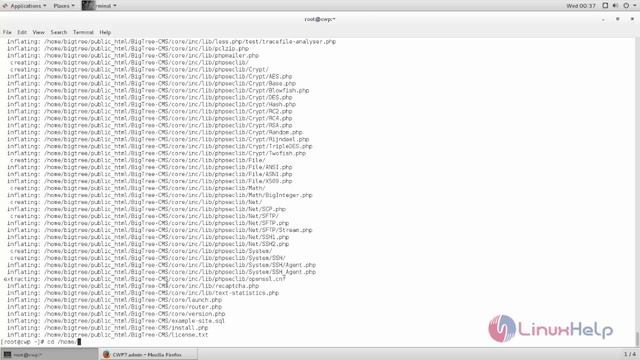The width and height of the screenshot is (640, 360).
Task: Click the line ending with Crypt/Blowfish.php
Action: (x=158, y=91)
